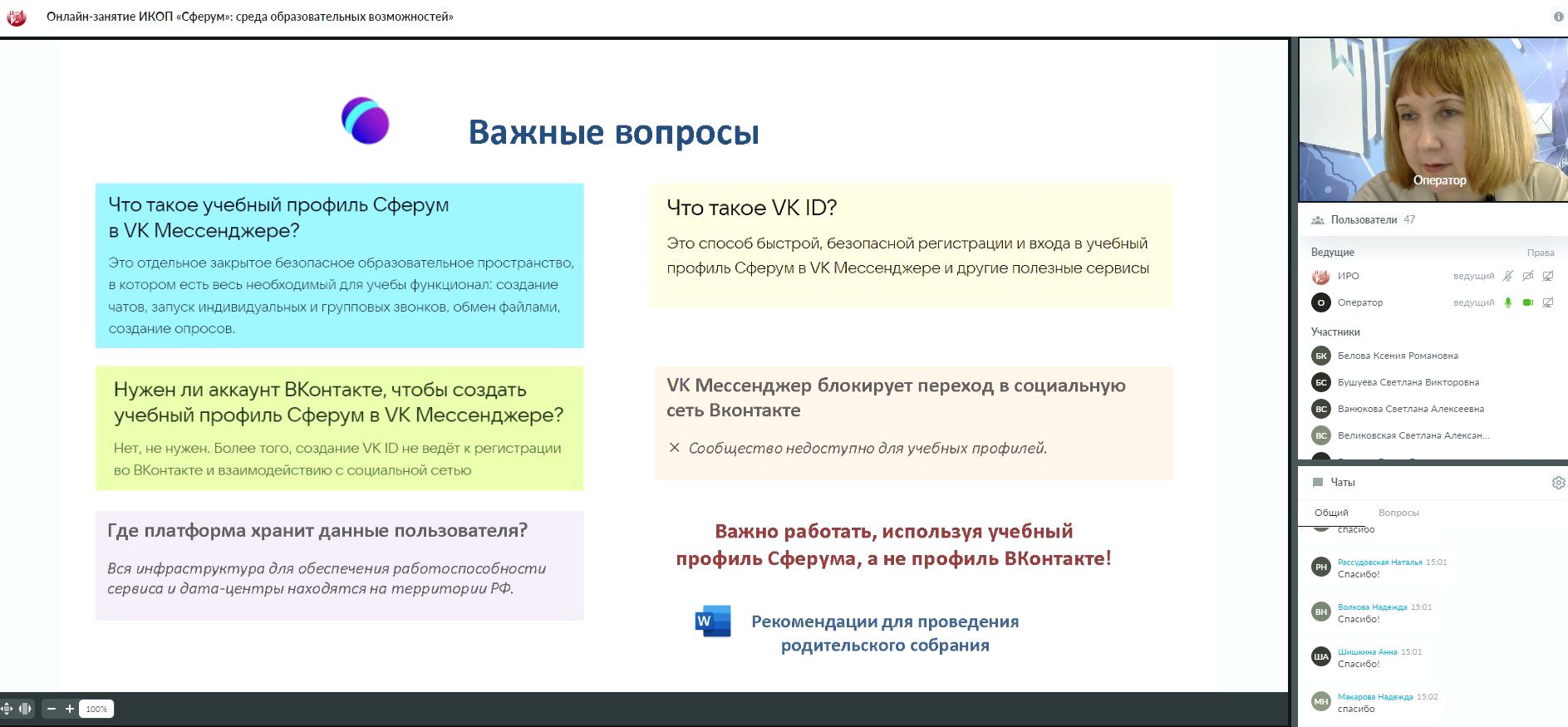
Task: Click ведущий role label for ИРО
Action: click(x=1473, y=276)
